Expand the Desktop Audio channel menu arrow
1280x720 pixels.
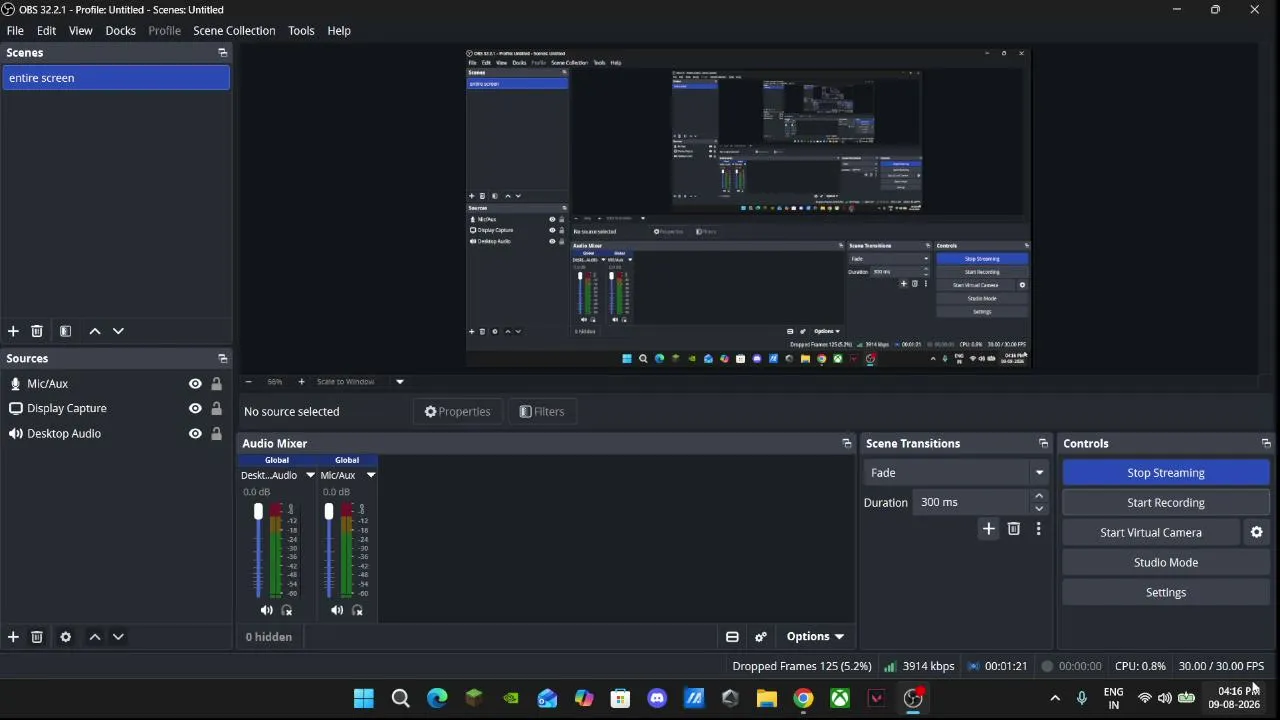[x=310, y=476]
